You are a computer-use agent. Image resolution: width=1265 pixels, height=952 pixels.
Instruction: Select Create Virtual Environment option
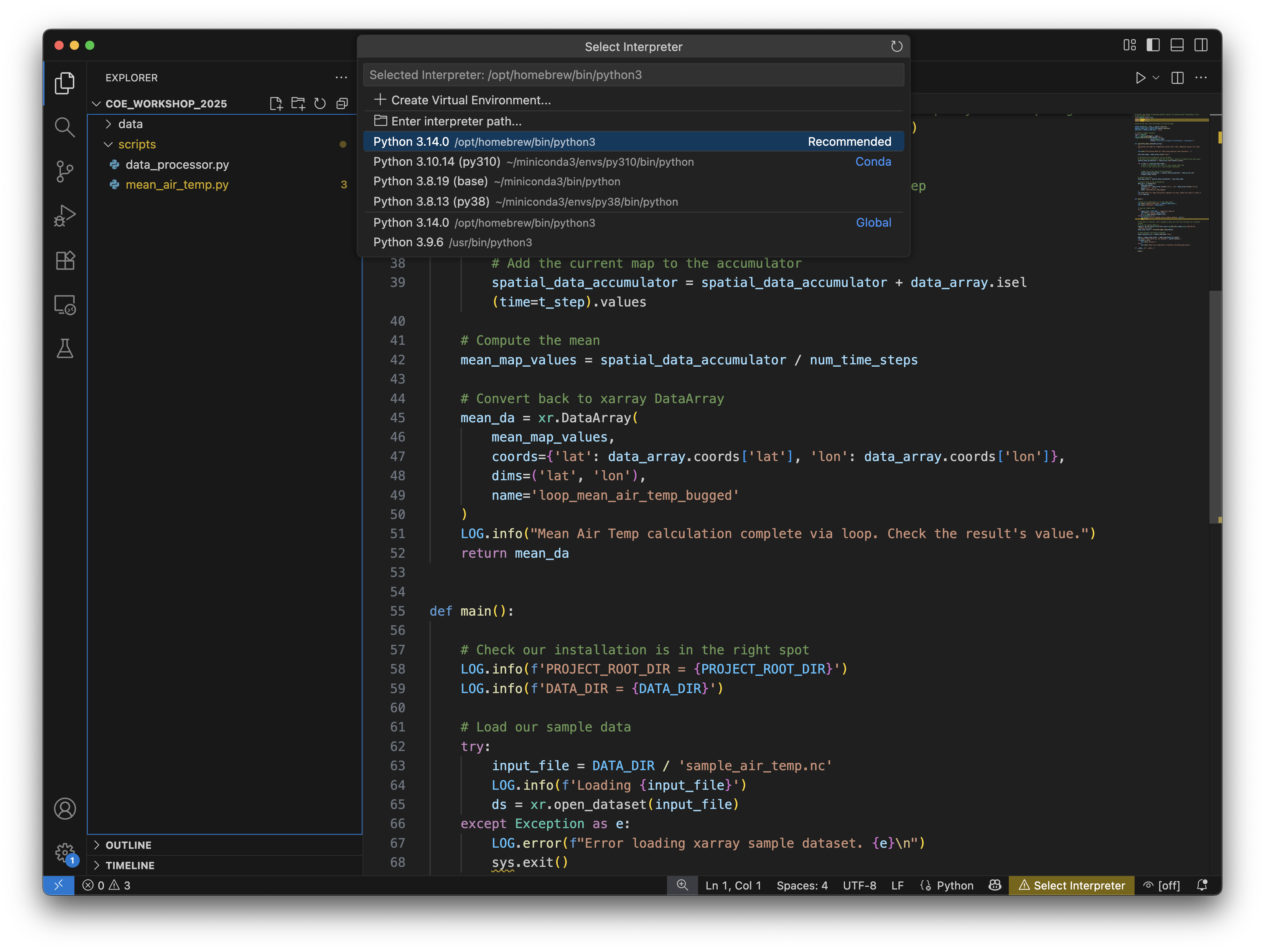tap(470, 100)
